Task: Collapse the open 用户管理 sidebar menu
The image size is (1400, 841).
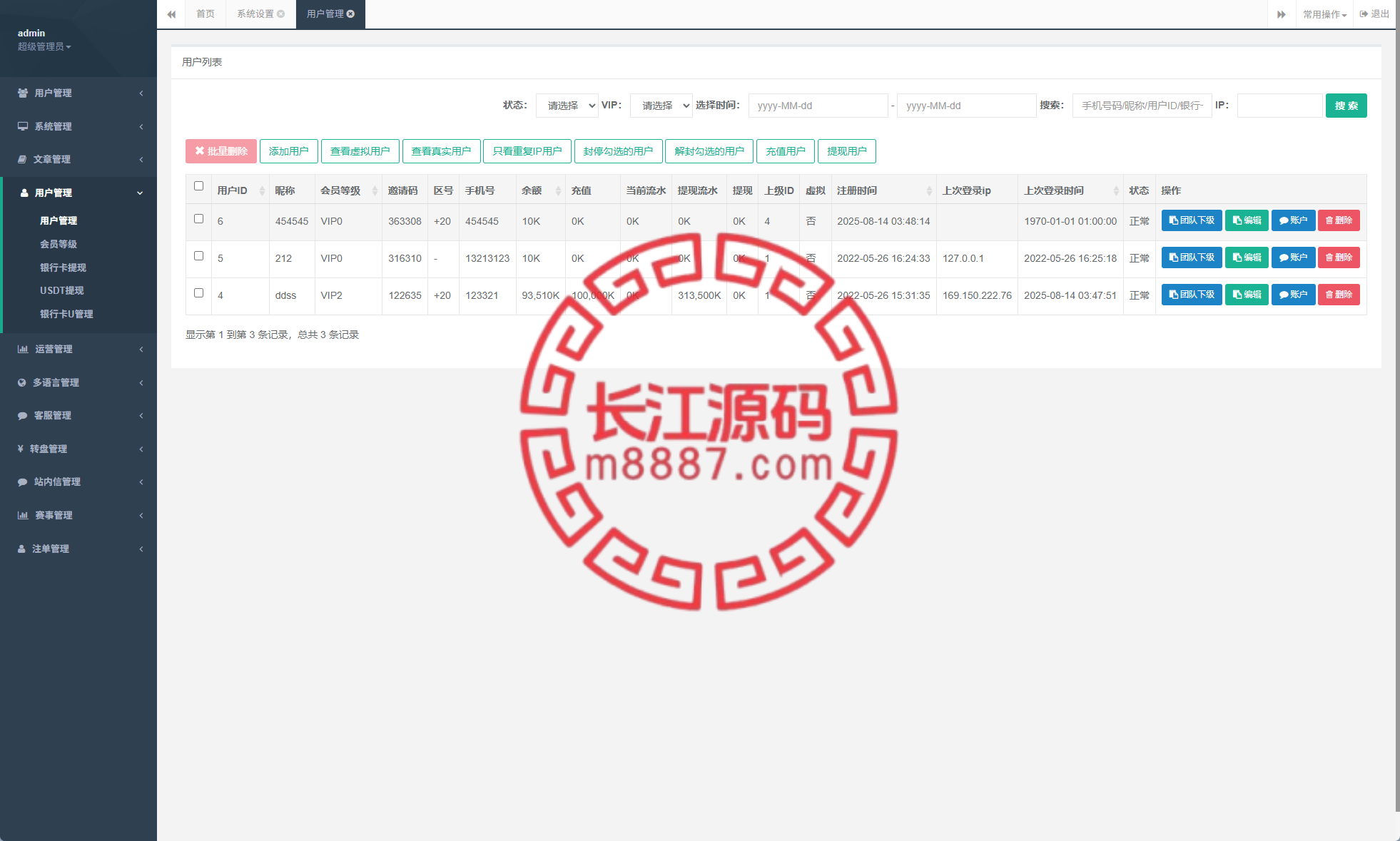Action: pyautogui.click(x=78, y=193)
